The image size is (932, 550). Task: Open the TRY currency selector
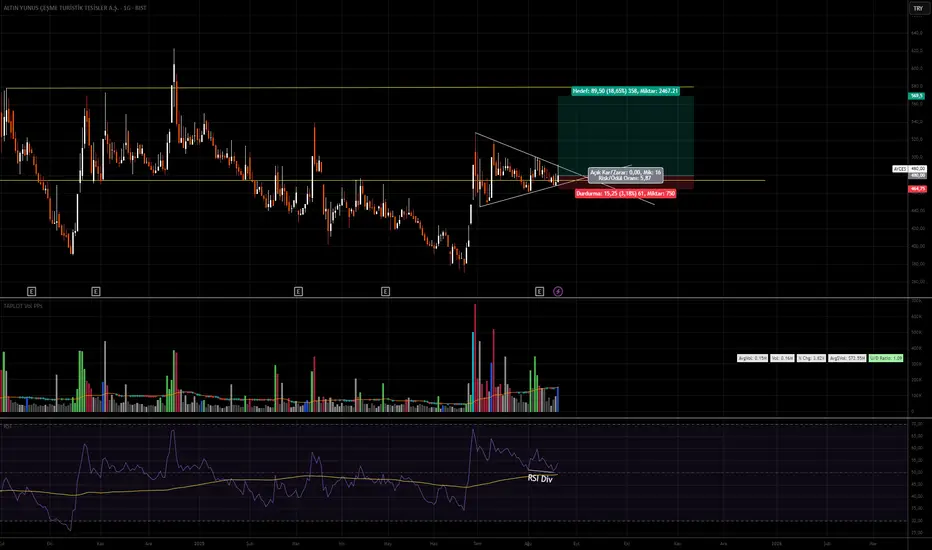click(918, 8)
